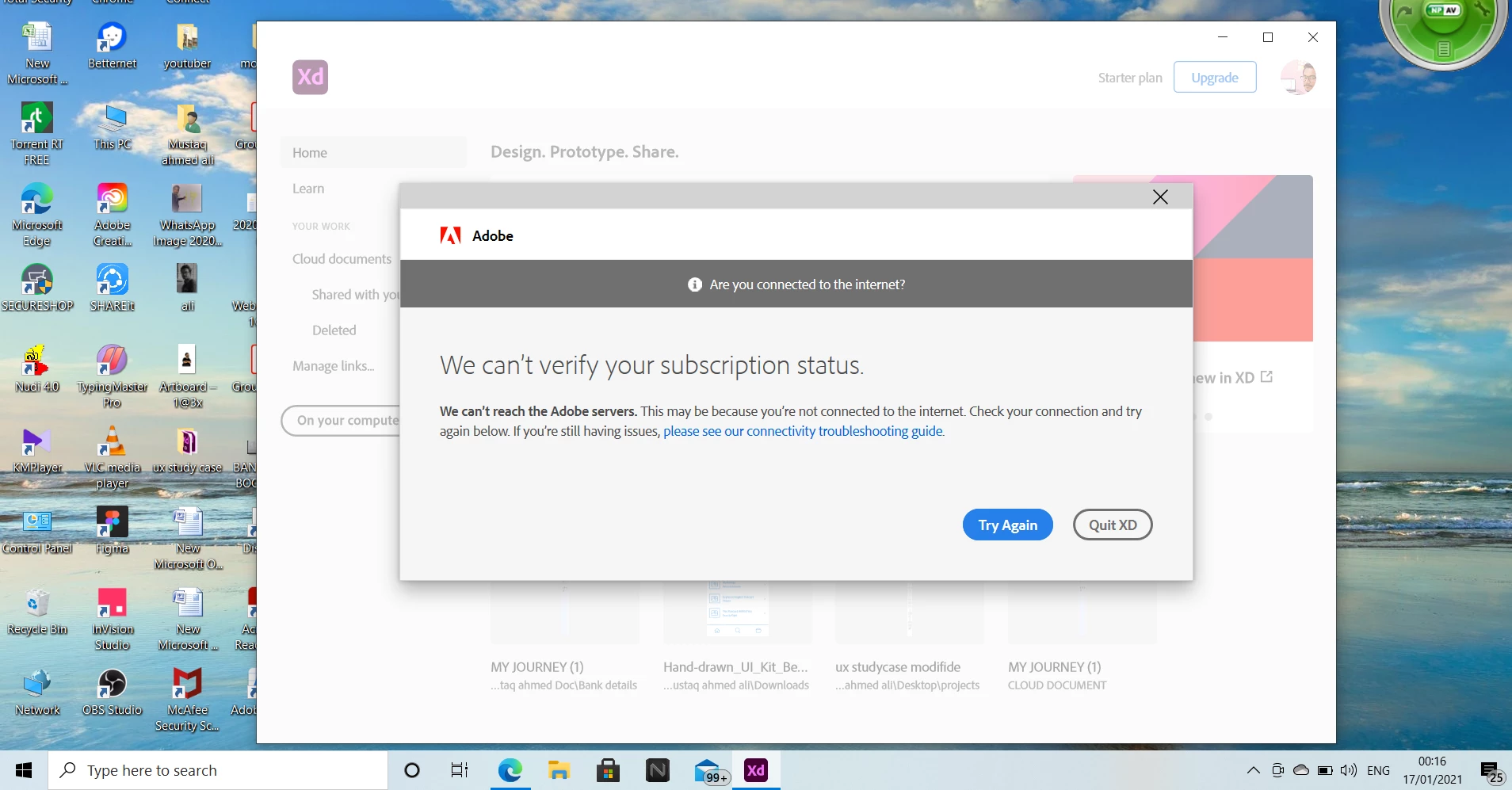Open battery status in tray
1512x790 pixels.
click(1325, 770)
